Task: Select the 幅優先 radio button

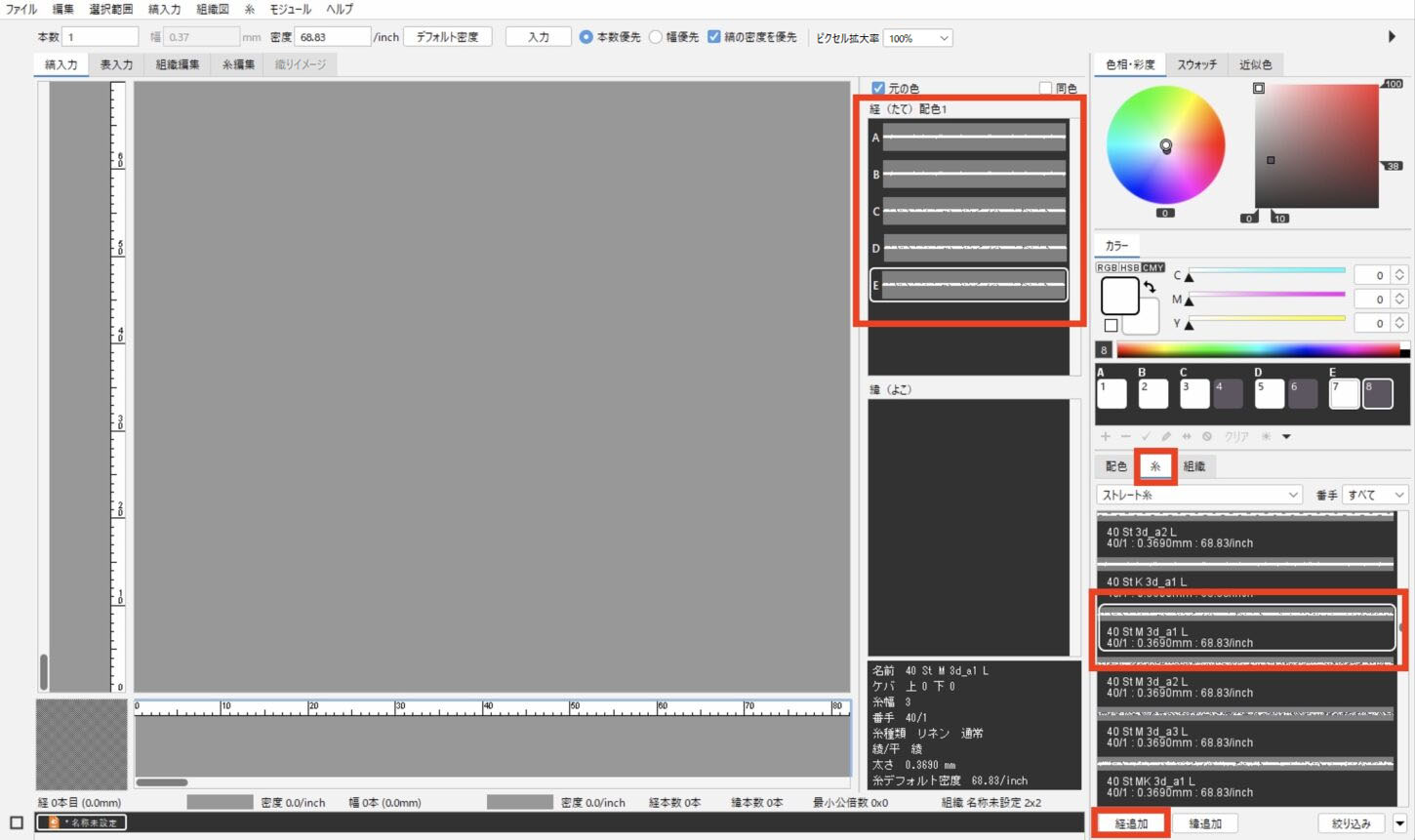Action: 656,37
